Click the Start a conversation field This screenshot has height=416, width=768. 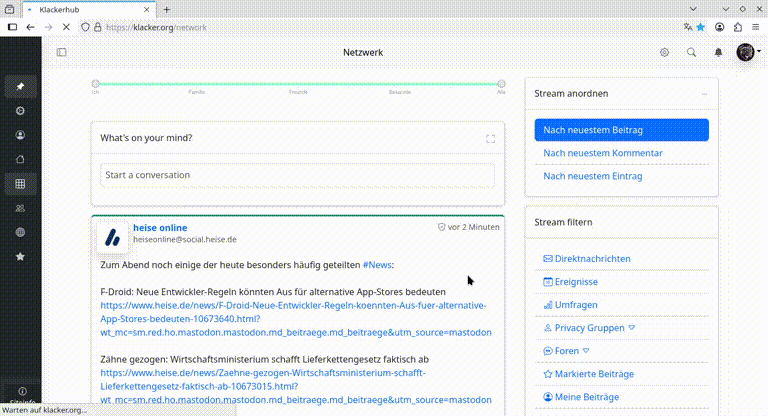(x=297, y=175)
